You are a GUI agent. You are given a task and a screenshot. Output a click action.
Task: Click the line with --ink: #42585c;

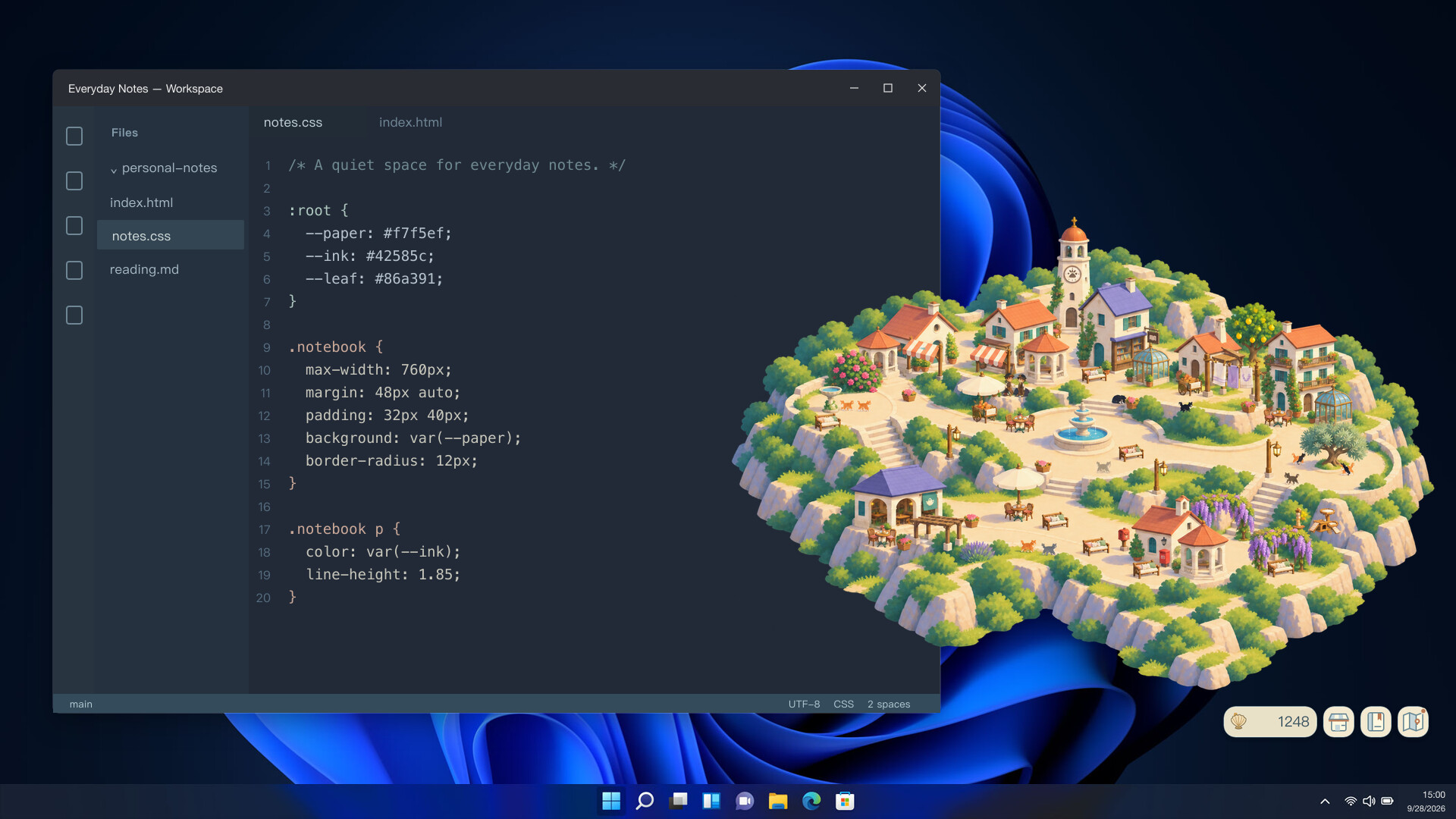(x=369, y=256)
